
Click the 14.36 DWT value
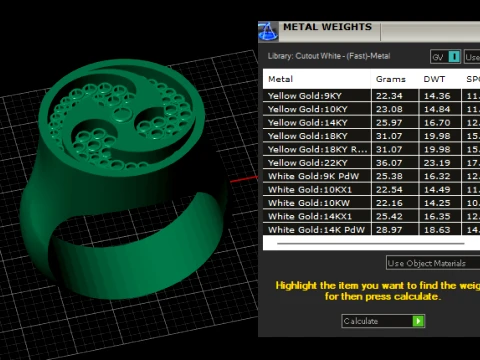(x=437, y=96)
